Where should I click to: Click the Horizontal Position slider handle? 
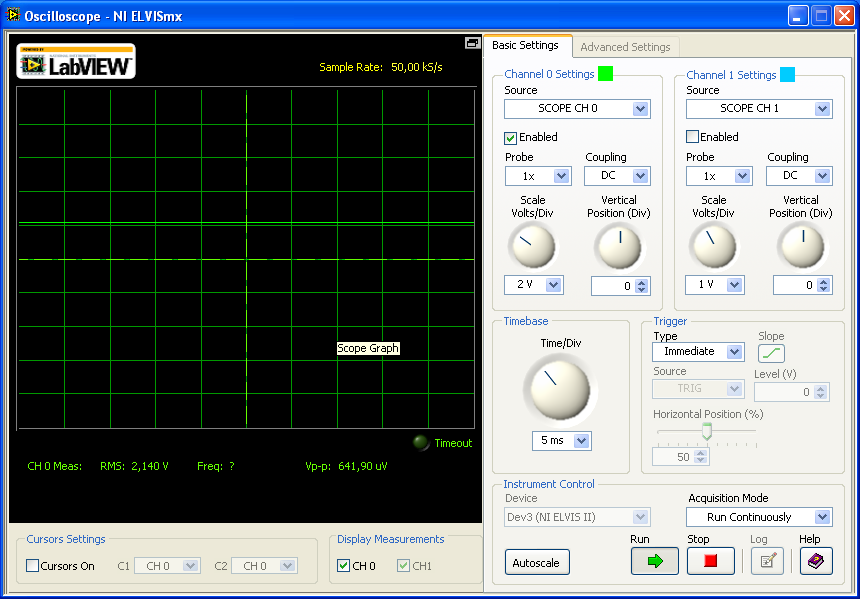coord(707,431)
